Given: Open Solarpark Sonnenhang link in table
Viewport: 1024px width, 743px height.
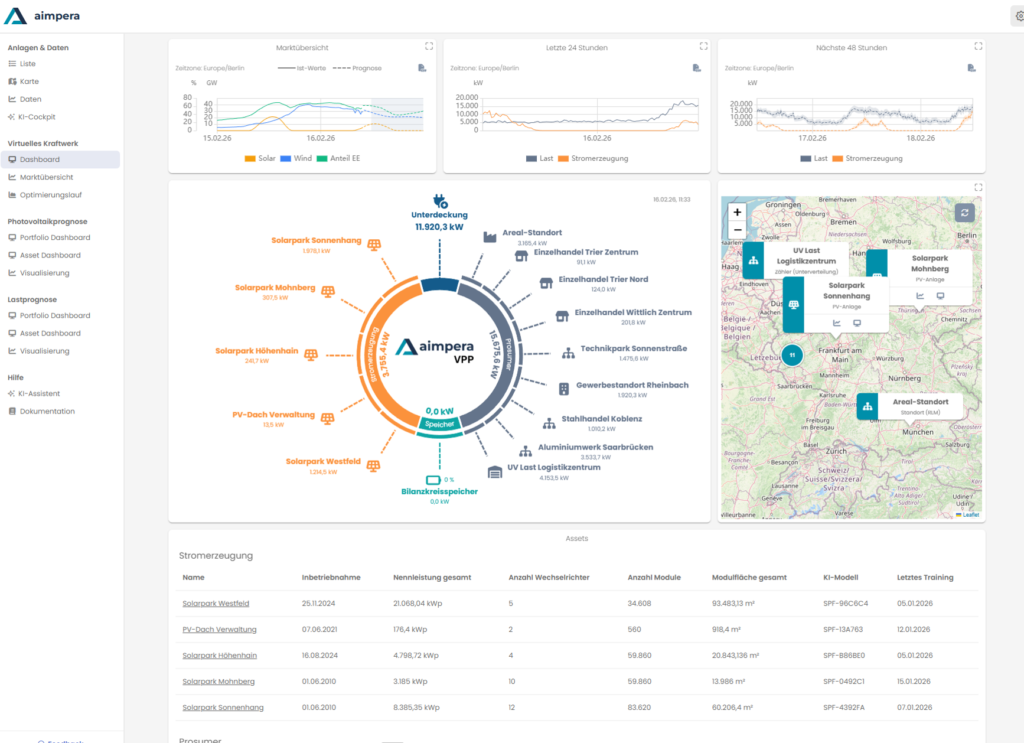Looking at the screenshot, I should (x=223, y=708).
